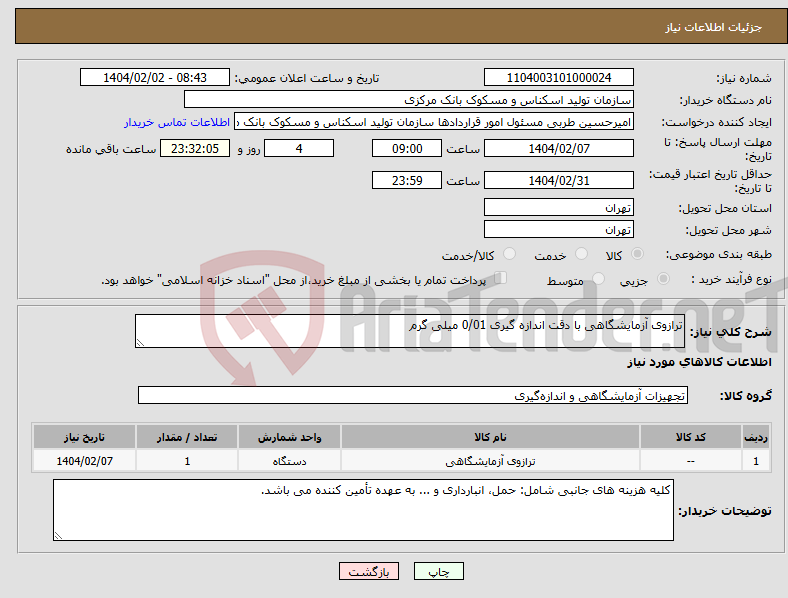Click the buyer notes textarea
788x598 pixels.
[x=363, y=510]
